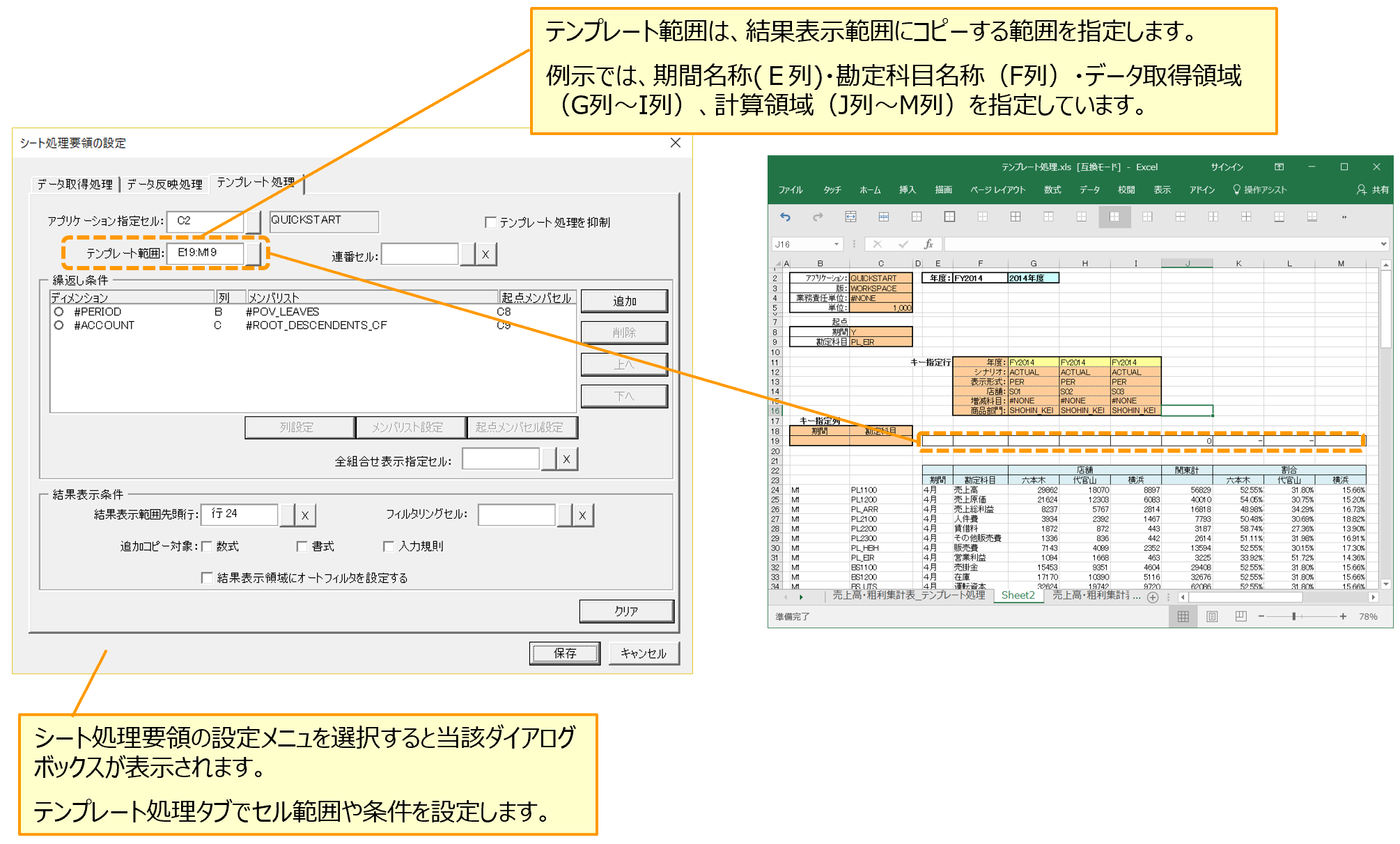
Task: Check the 数式 copy target checkbox
Action: coord(206,547)
